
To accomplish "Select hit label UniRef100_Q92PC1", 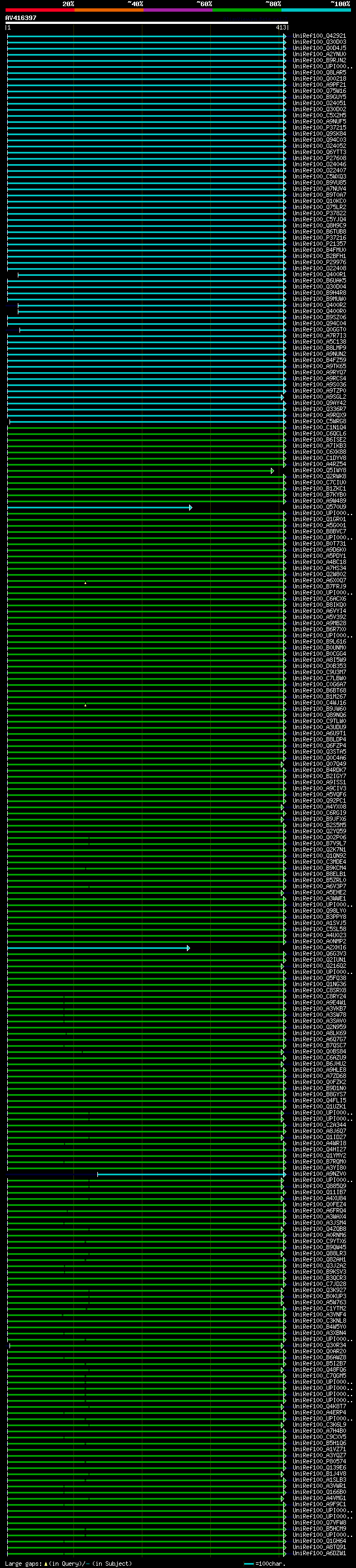I will [x=319, y=801].
